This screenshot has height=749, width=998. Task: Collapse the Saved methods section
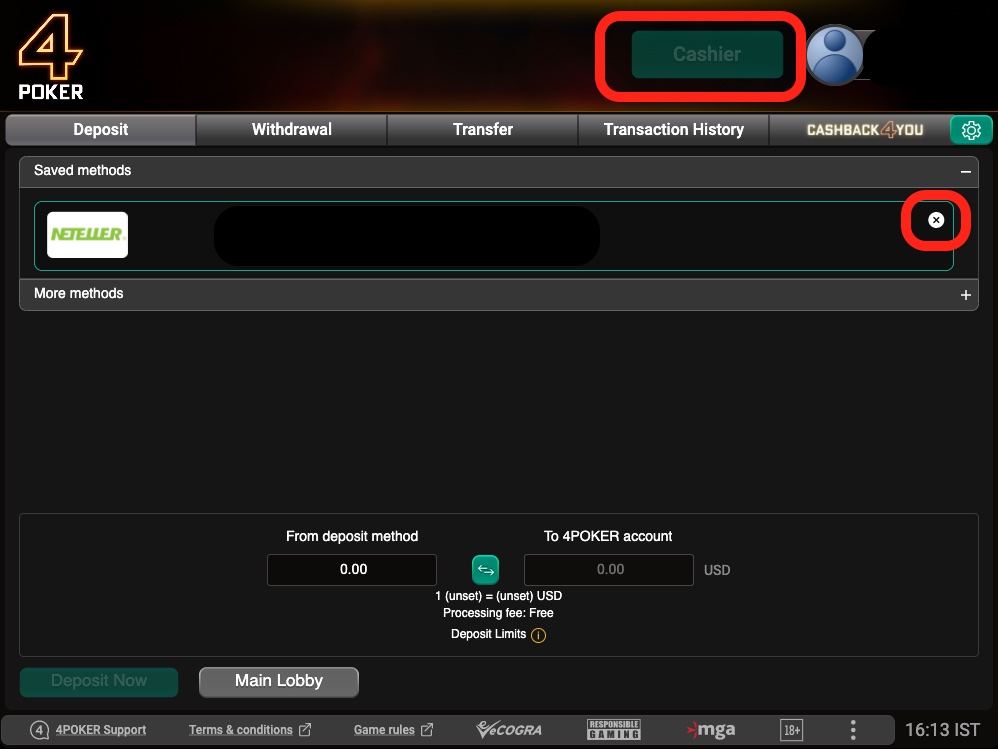pyautogui.click(x=965, y=171)
